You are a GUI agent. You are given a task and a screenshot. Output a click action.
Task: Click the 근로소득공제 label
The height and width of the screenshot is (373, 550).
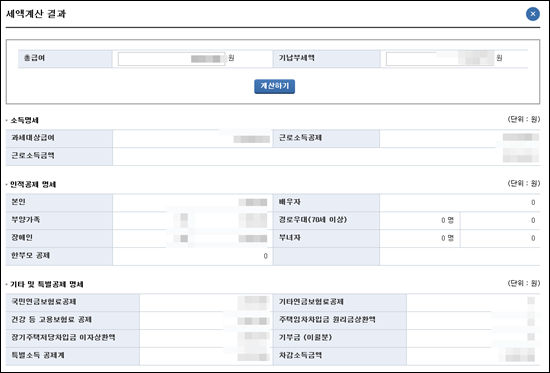(300, 138)
